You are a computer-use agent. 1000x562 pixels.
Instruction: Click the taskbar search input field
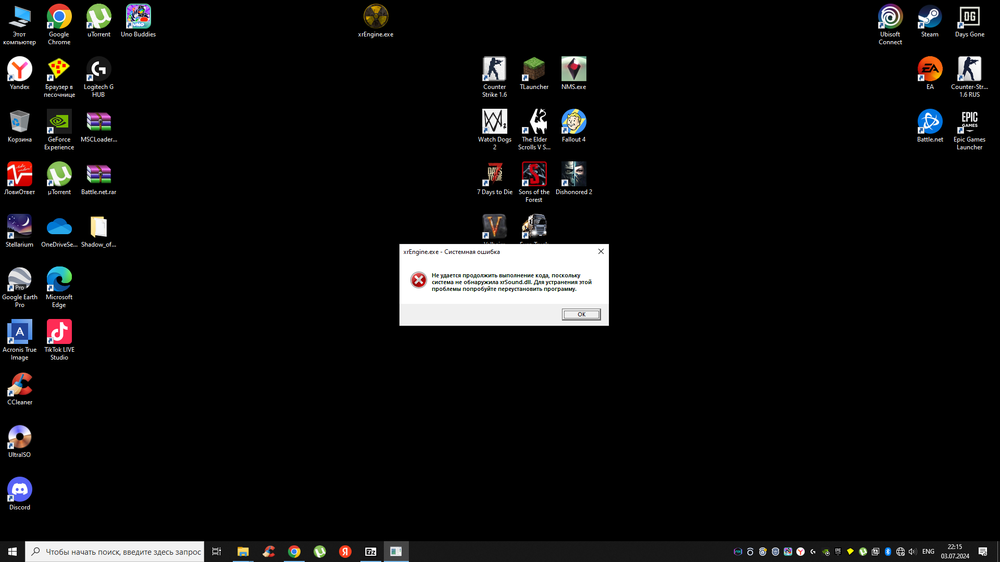coord(115,552)
